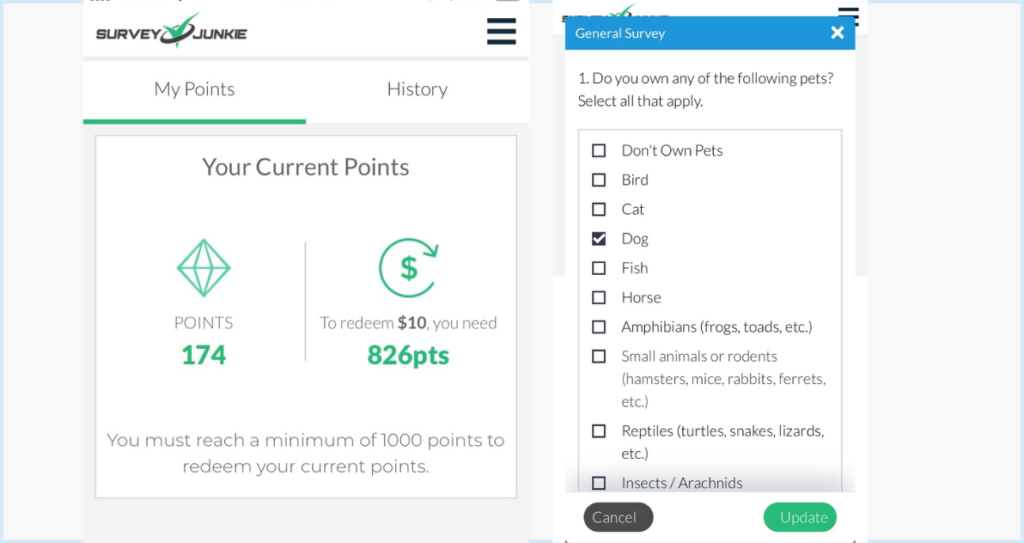The width and height of the screenshot is (1024, 543).
Task: Click the Survey Junkie logo
Action: pos(171,32)
